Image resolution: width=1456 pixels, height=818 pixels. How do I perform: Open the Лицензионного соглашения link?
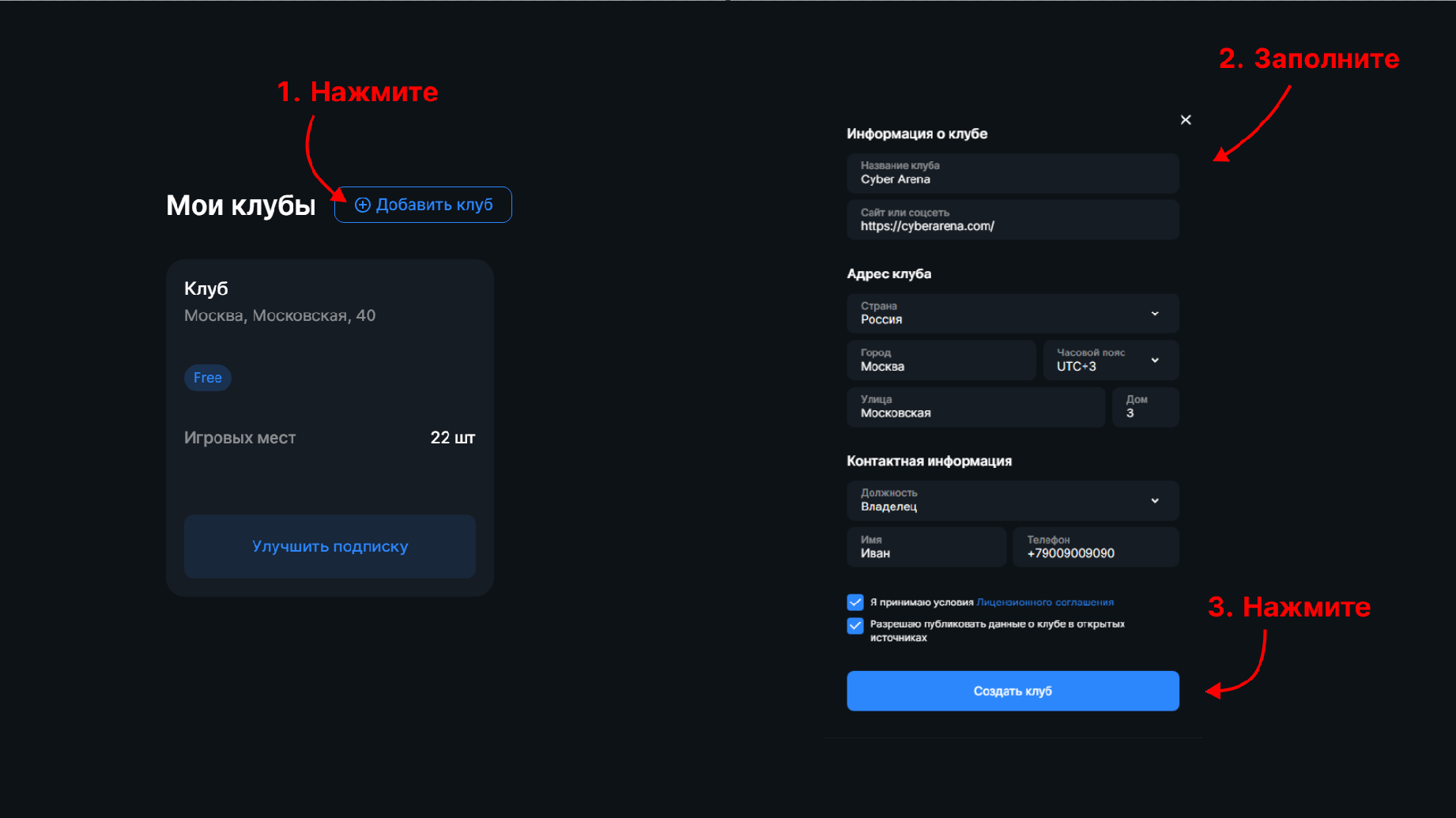[x=1045, y=601]
